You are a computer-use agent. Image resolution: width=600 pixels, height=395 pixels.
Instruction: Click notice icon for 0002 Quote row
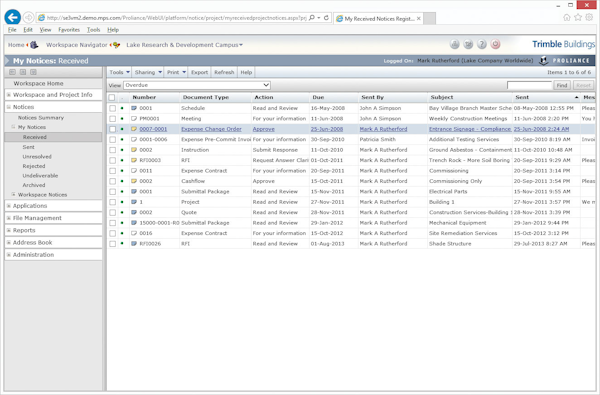(x=134, y=212)
